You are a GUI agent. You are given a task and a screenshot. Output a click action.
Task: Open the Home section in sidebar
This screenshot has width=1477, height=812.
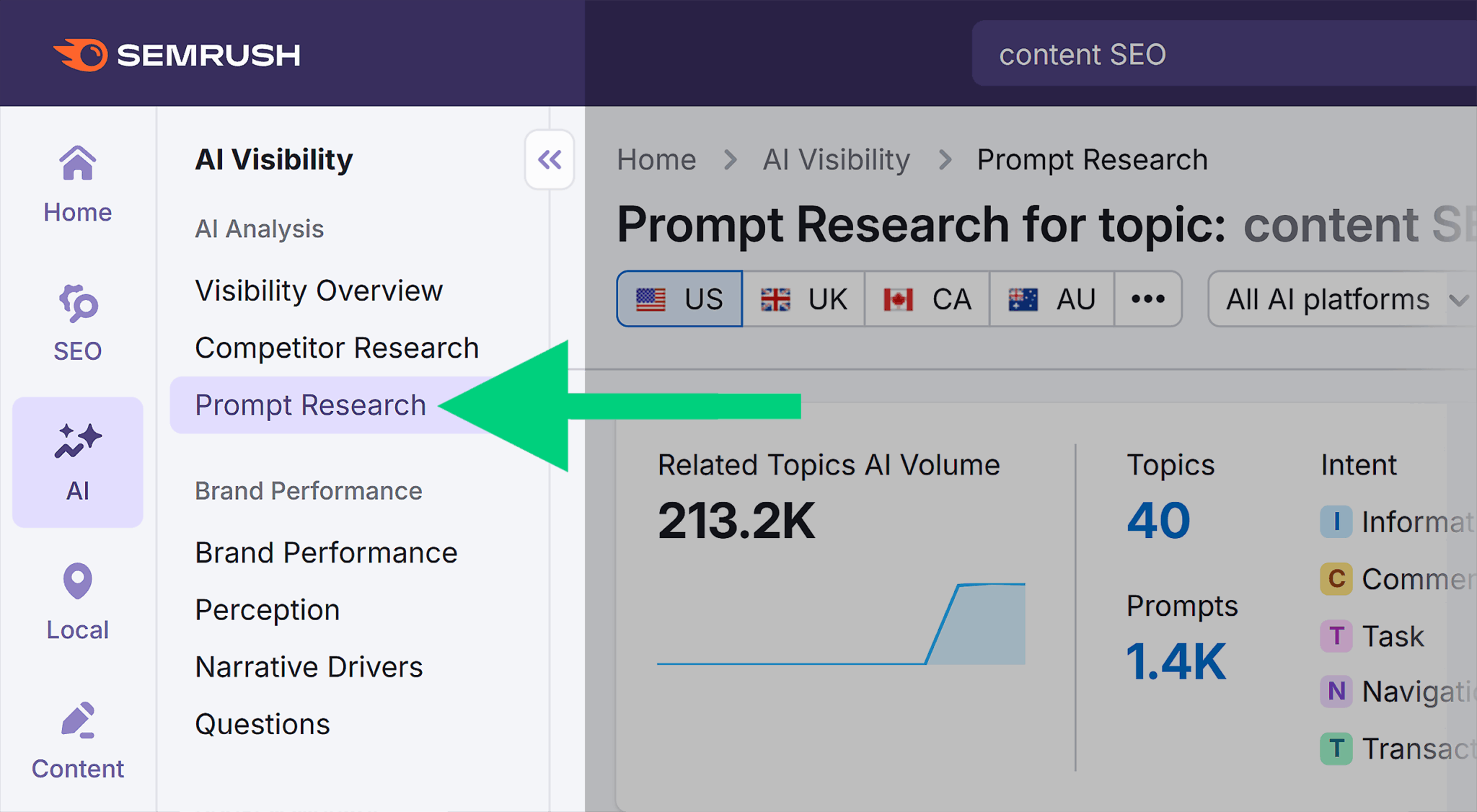coord(78,185)
